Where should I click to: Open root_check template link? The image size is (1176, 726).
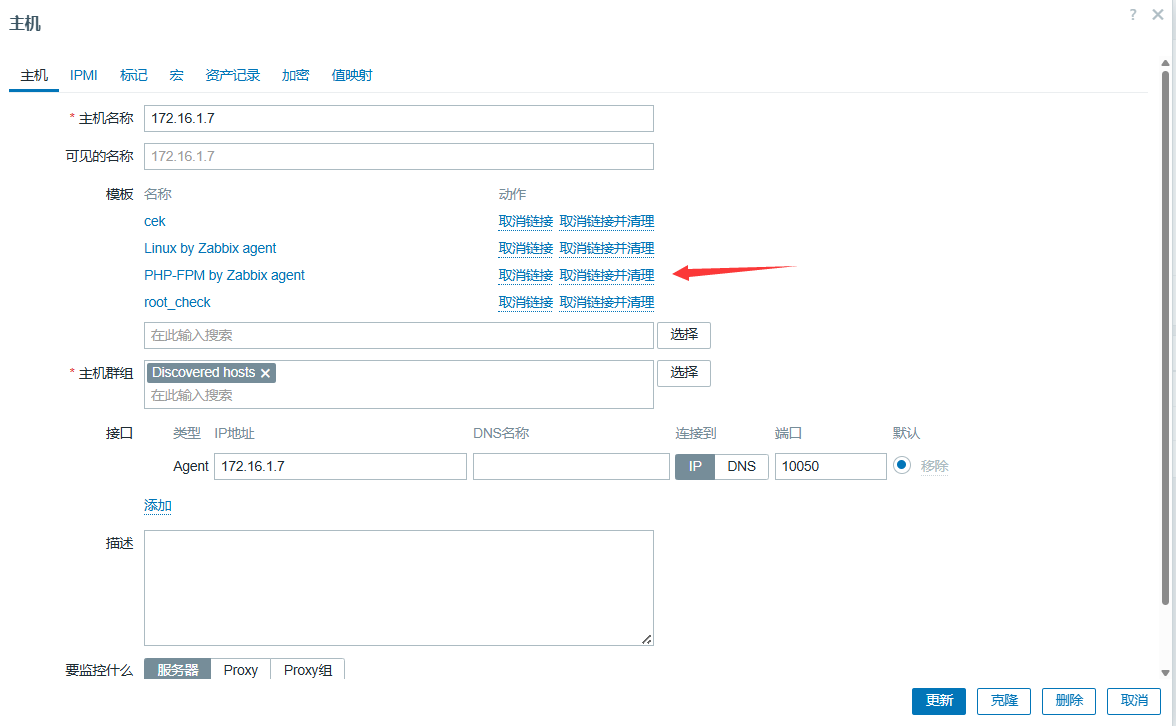click(x=177, y=302)
